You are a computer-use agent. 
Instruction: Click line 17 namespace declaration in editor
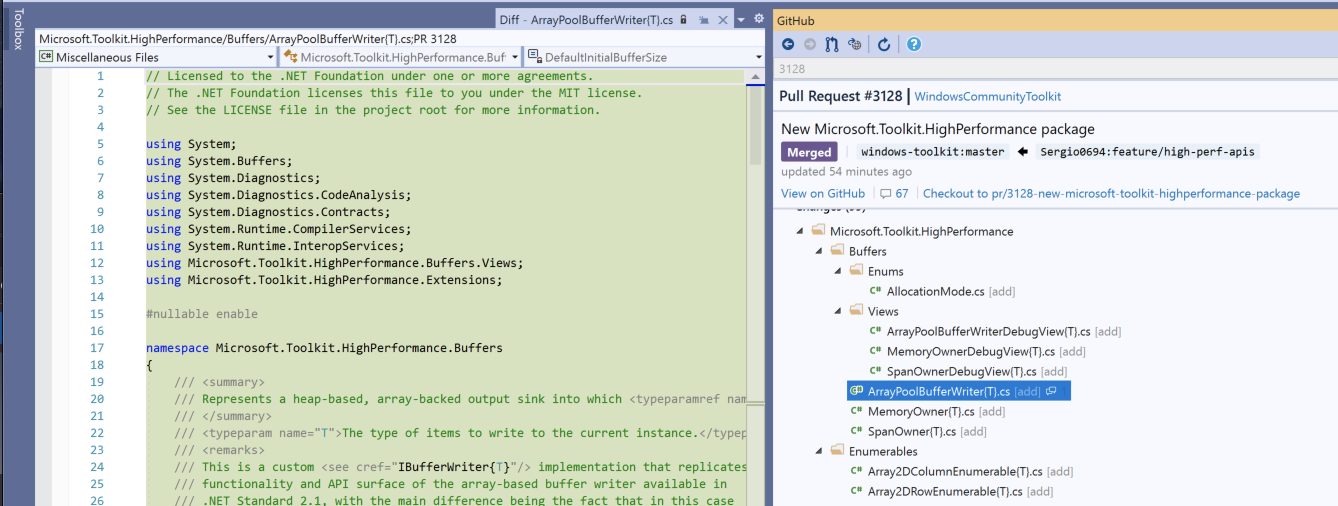click(x=324, y=348)
